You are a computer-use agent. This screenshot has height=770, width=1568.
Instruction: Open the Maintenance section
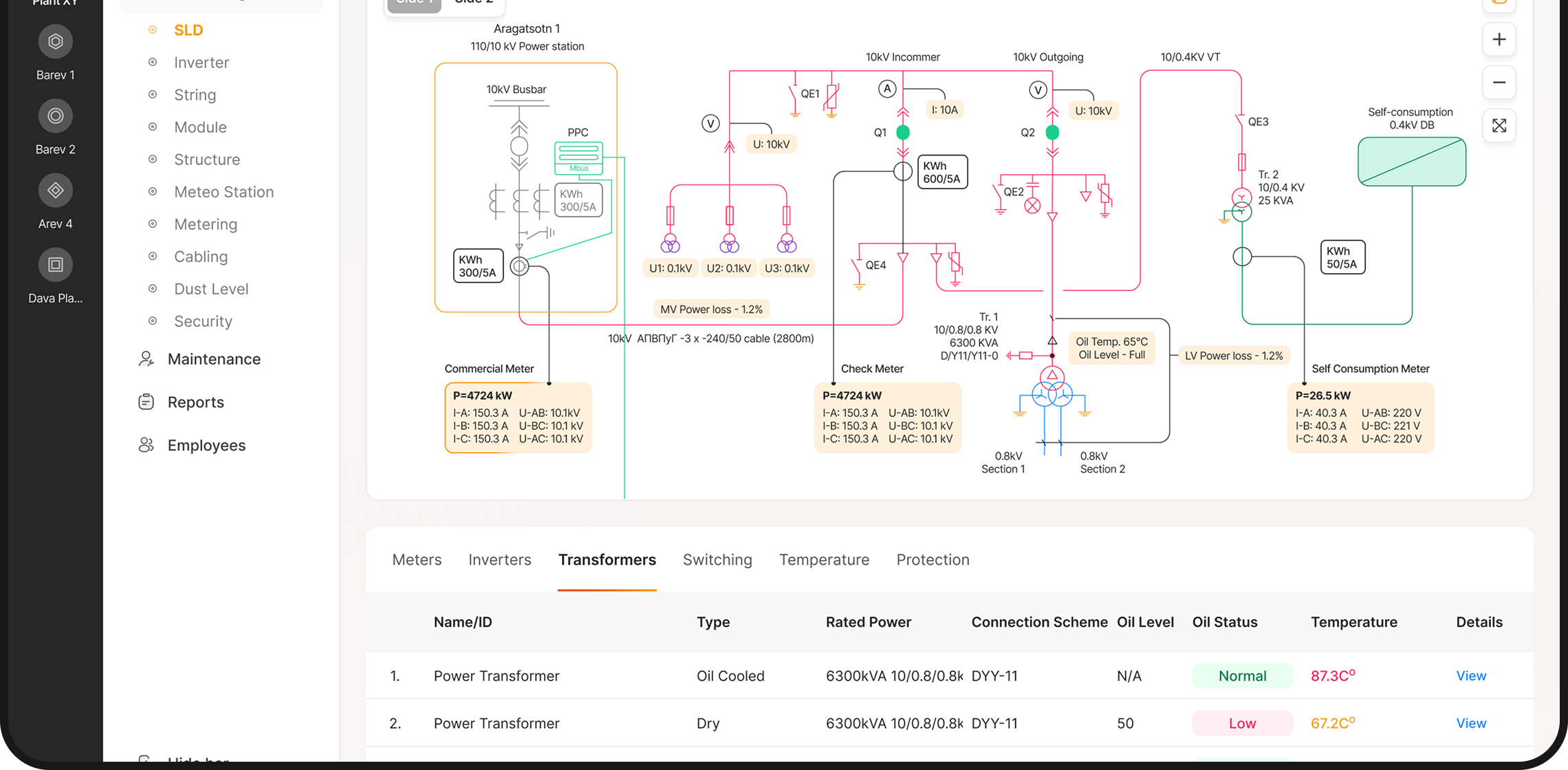tap(213, 359)
